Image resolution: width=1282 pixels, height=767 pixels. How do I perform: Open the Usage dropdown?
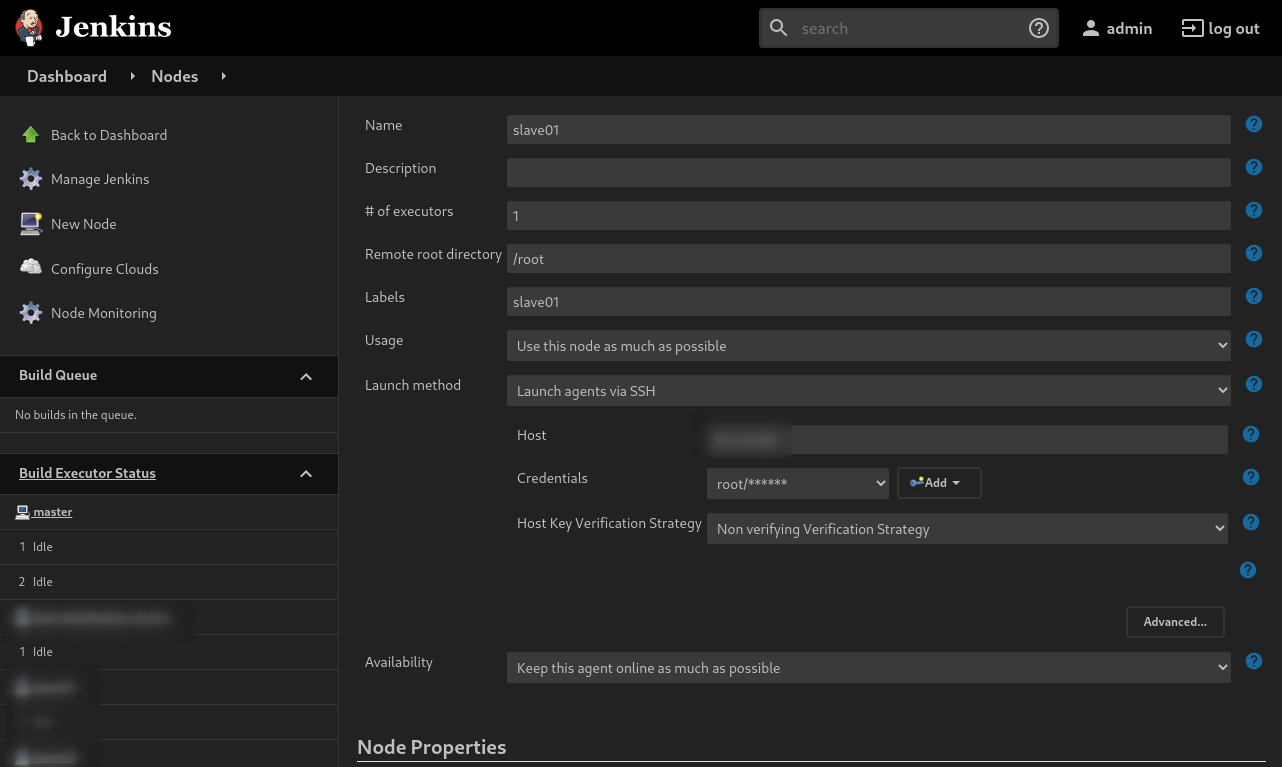[x=868, y=346]
